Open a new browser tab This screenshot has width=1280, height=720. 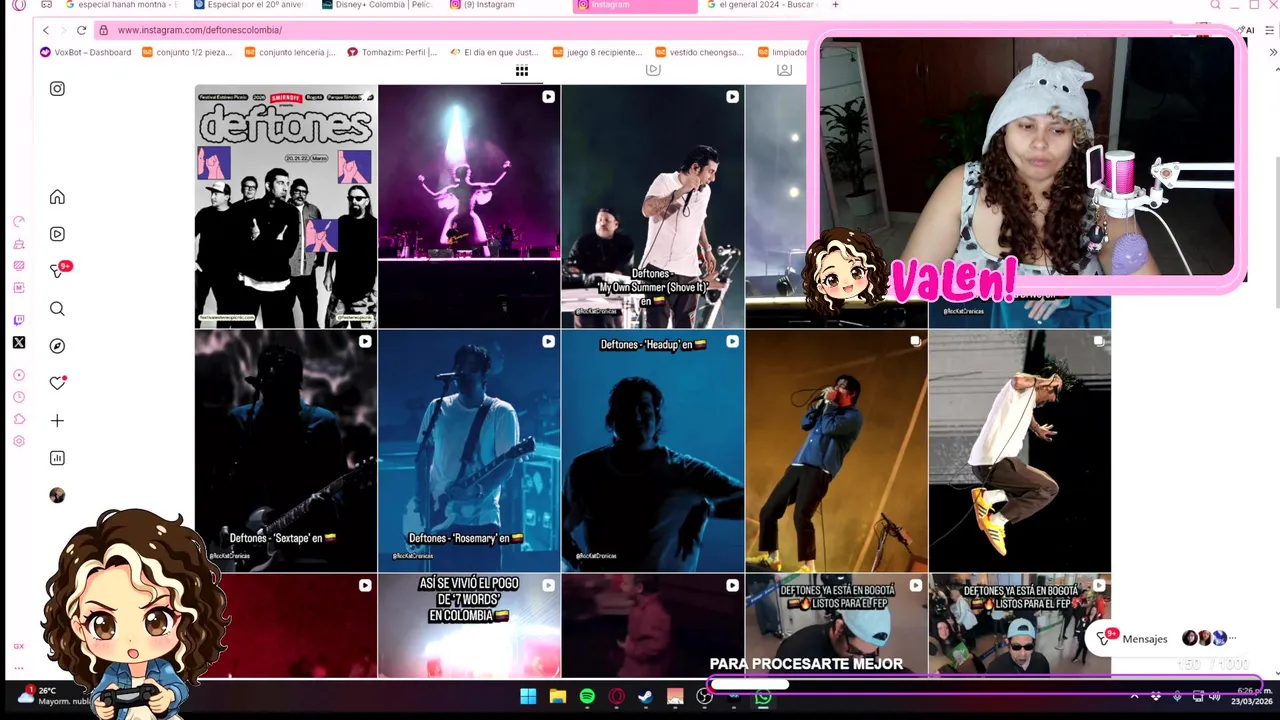836,5
